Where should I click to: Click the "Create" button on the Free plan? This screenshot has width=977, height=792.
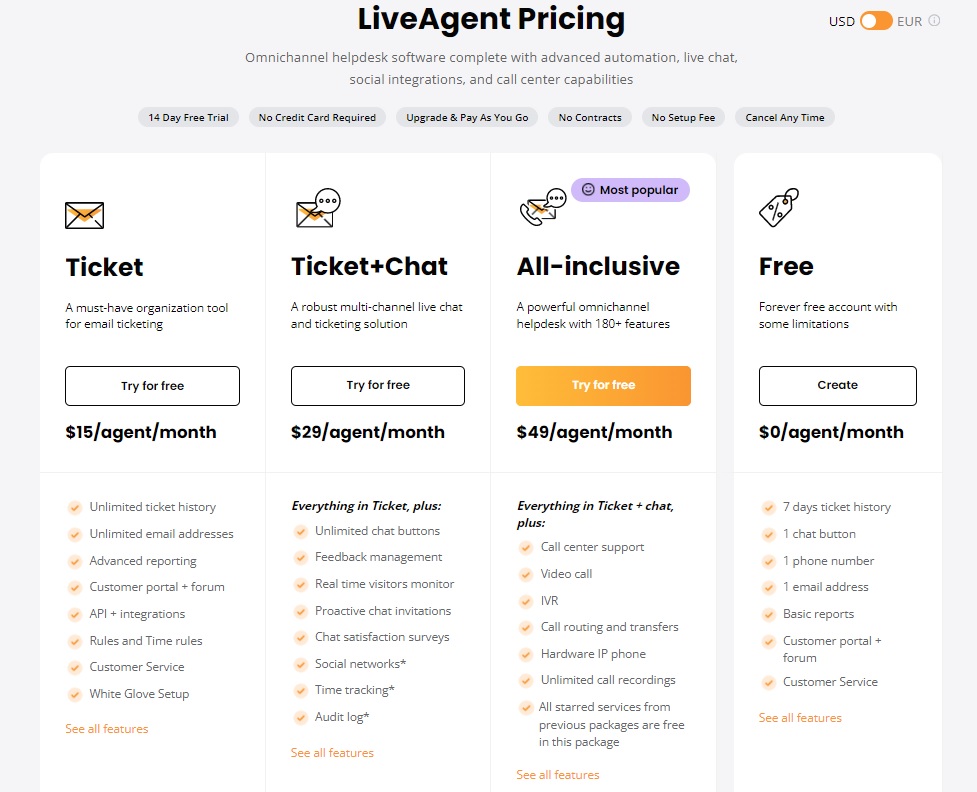pos(837,386)
